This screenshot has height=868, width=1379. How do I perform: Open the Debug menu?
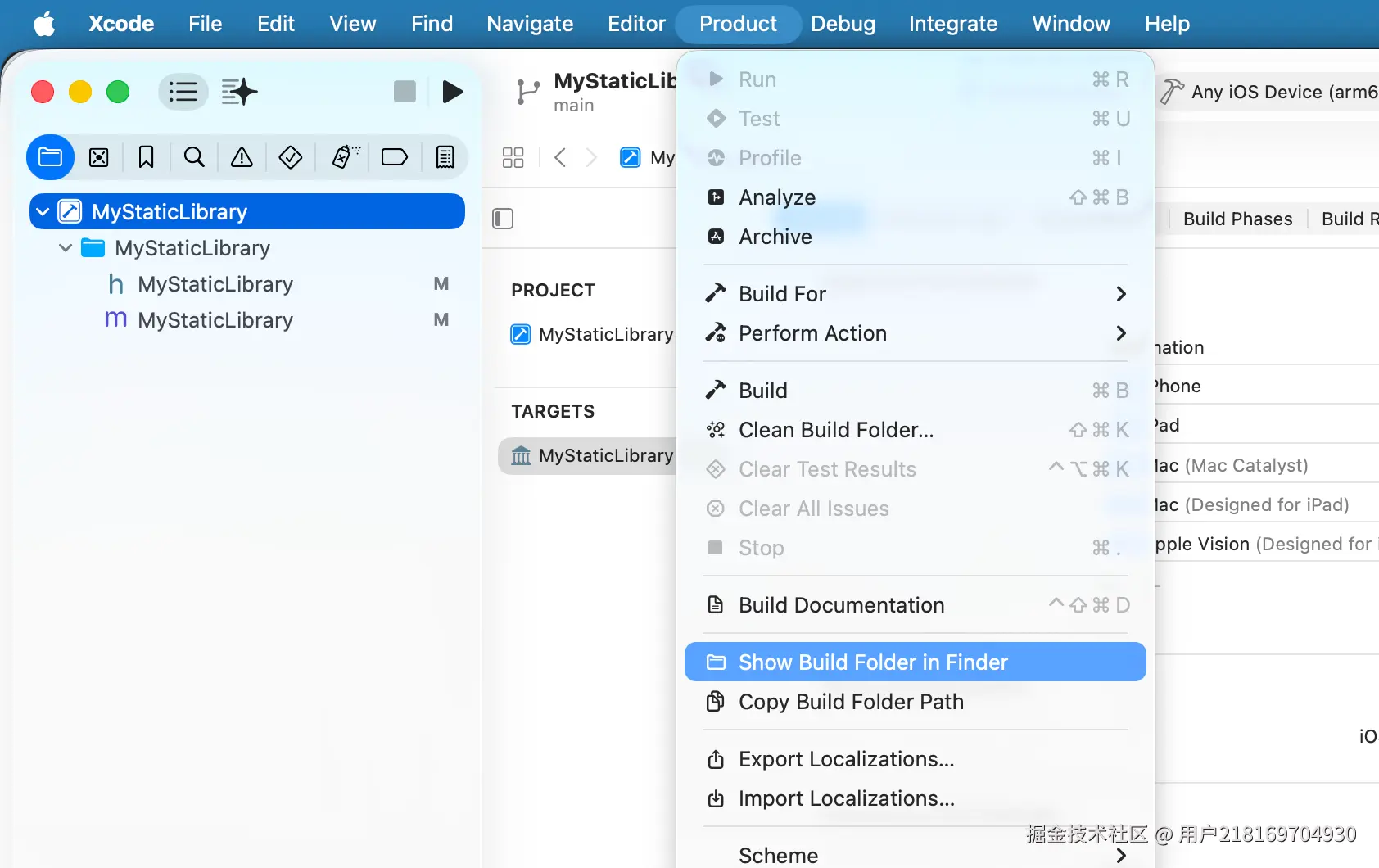pyautogui.click(x=843, y=24)
